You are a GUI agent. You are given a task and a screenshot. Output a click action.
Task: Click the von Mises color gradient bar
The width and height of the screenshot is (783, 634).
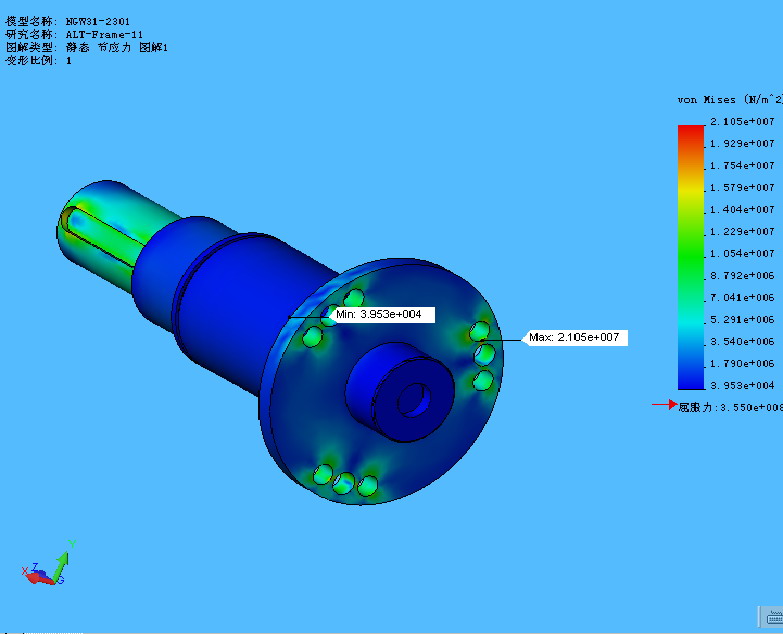point(691,257)
